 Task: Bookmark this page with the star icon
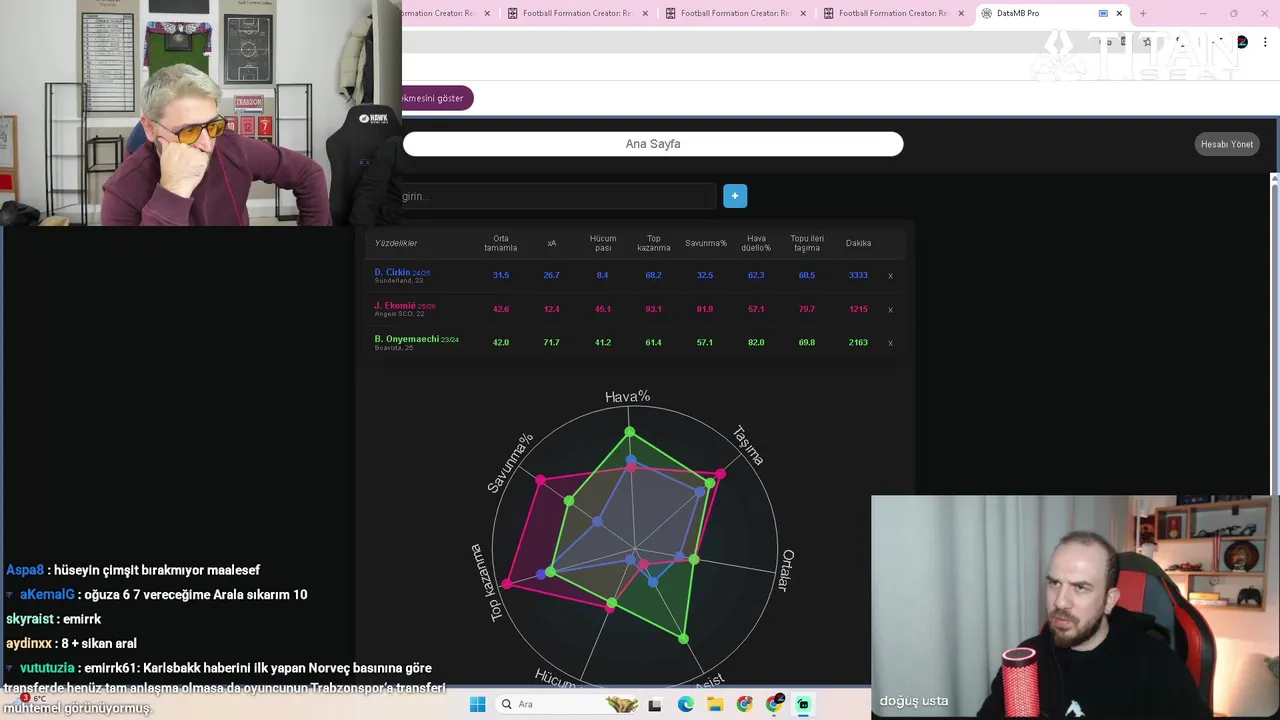[x=1147, y=42]
